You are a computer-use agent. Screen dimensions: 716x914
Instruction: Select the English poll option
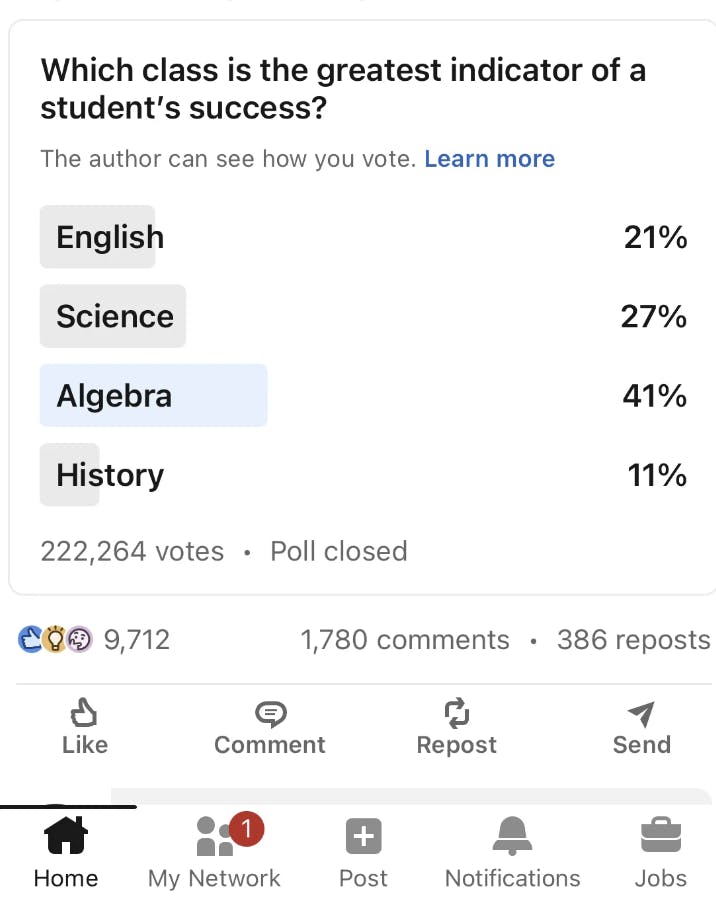364,237
